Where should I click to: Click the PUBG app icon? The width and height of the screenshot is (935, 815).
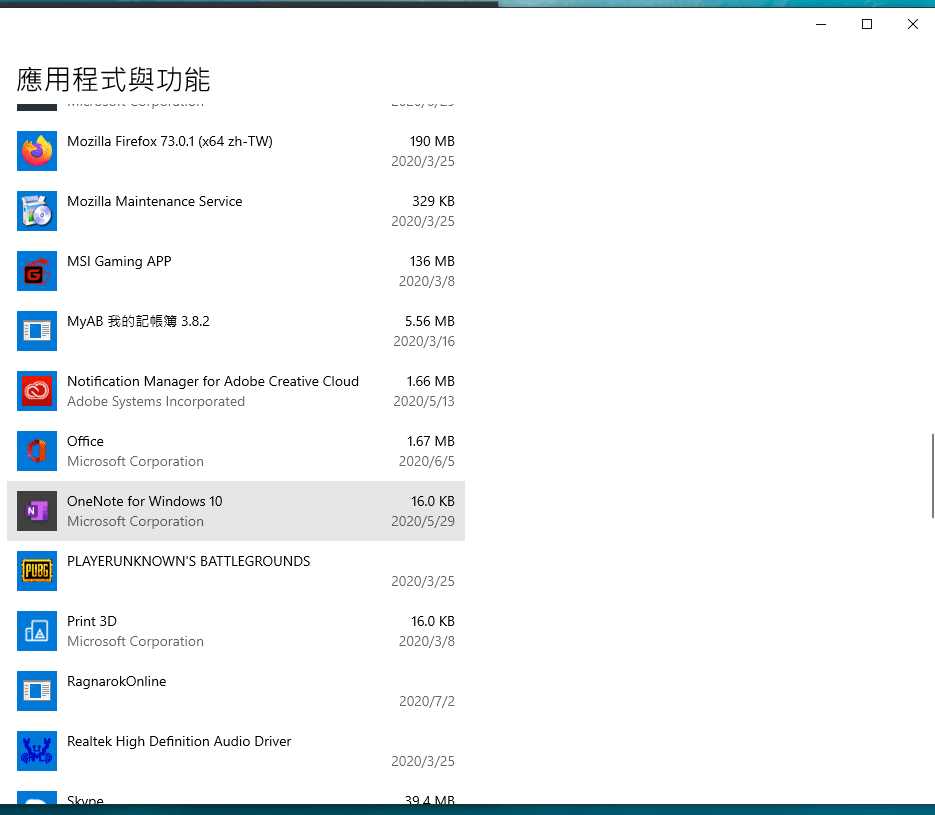click(x=37, y=571)
